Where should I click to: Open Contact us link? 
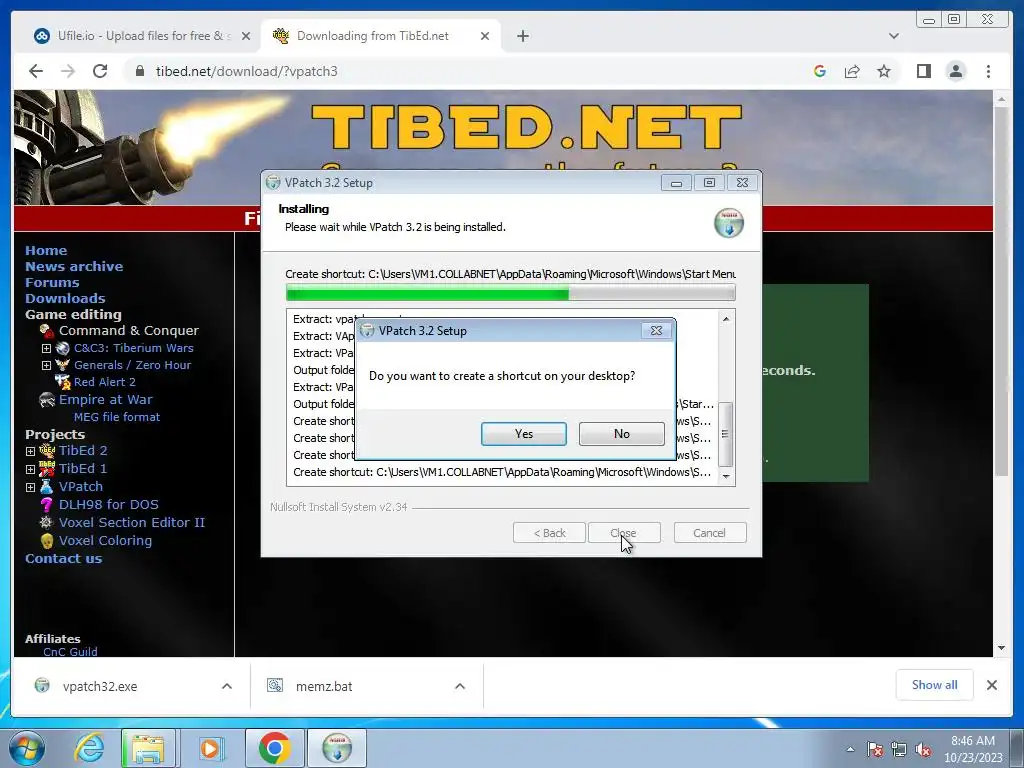pyautogui.click(x=63, y=558)
